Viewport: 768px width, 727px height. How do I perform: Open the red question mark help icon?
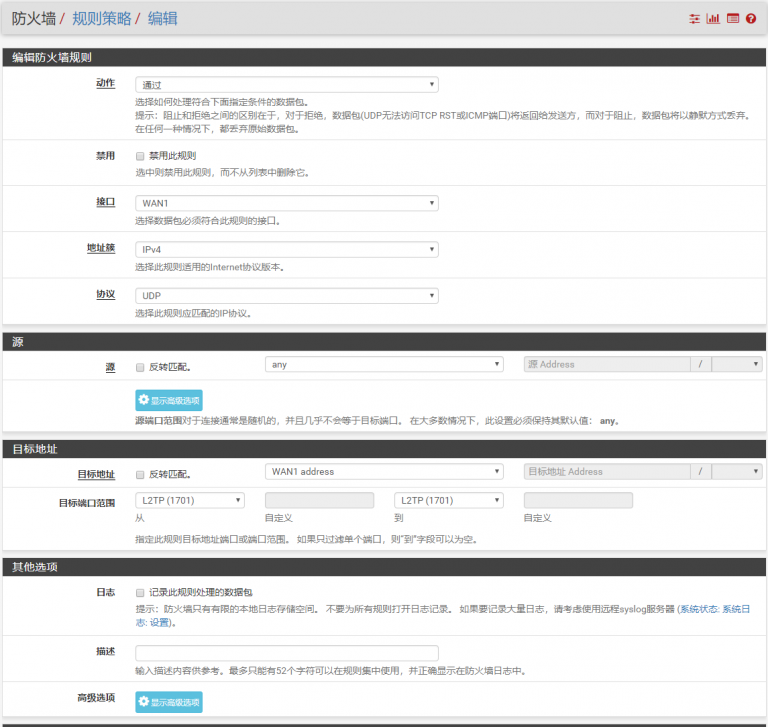[750, 18]
